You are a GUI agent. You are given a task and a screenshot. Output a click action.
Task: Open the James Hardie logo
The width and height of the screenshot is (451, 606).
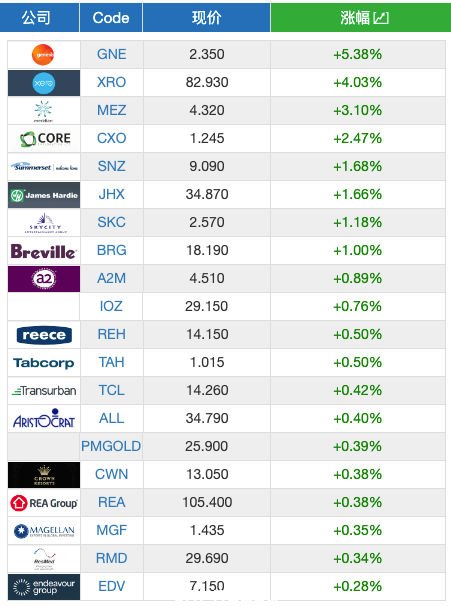[x=44, y=195]
